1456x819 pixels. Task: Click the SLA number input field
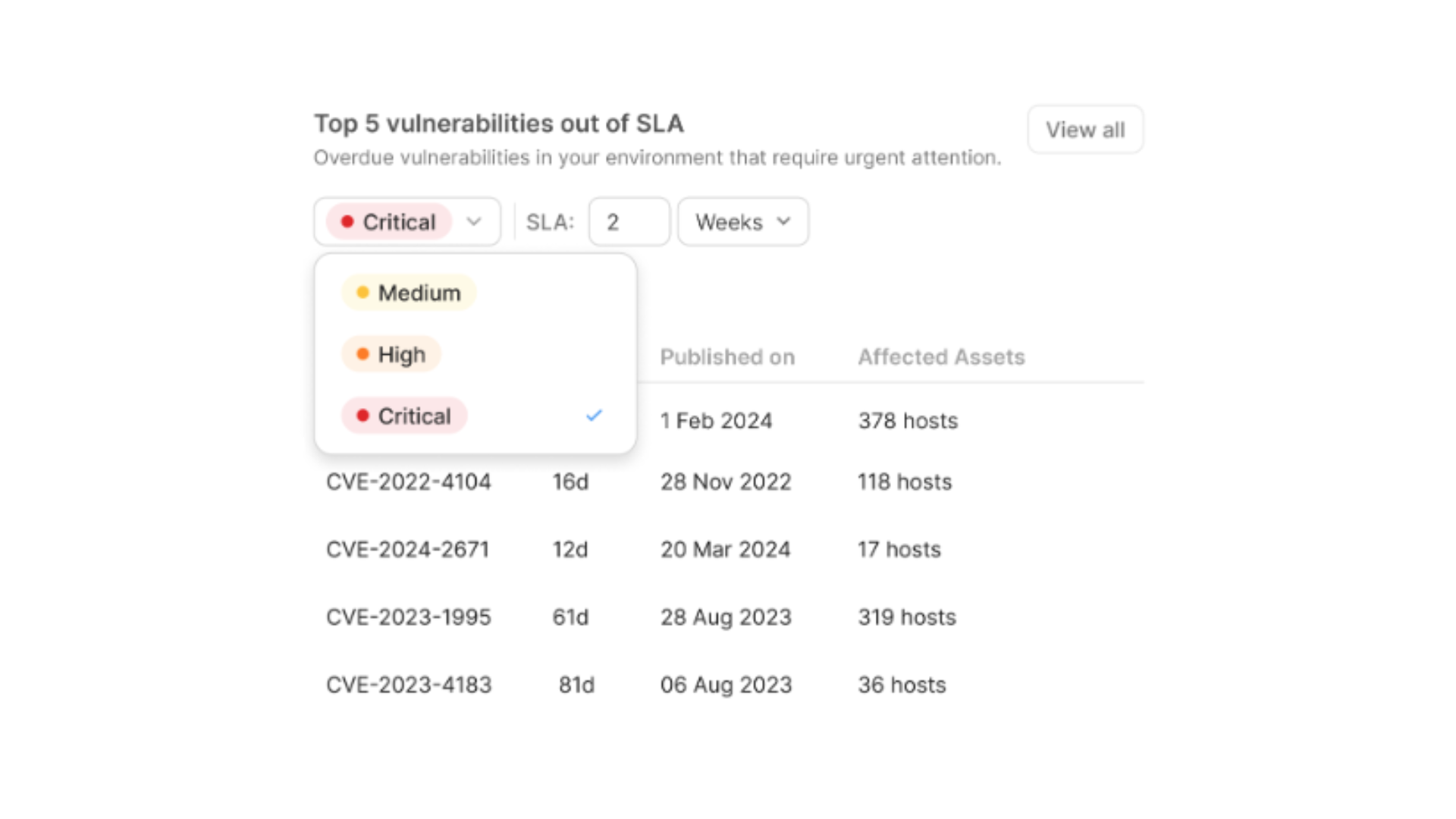pyautogui.click(x=628, y=221)
